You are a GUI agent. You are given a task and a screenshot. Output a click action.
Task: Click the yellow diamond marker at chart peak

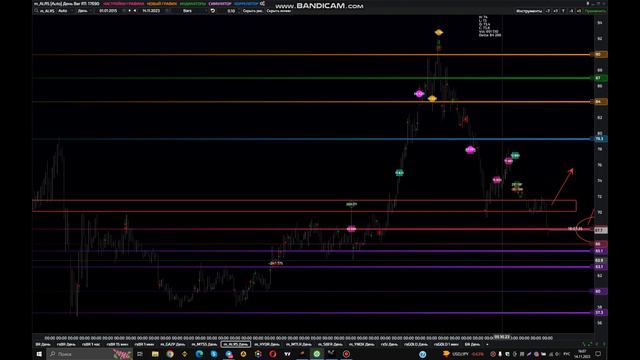click(439, 32)
